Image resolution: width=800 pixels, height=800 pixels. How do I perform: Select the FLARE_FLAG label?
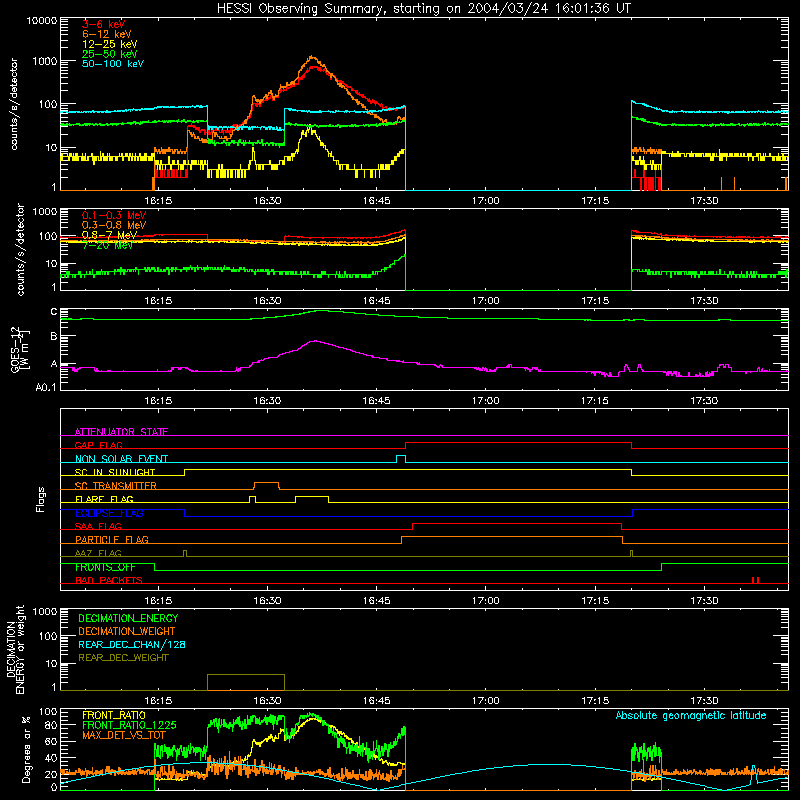pyautogui.click(x=104, y=499)
